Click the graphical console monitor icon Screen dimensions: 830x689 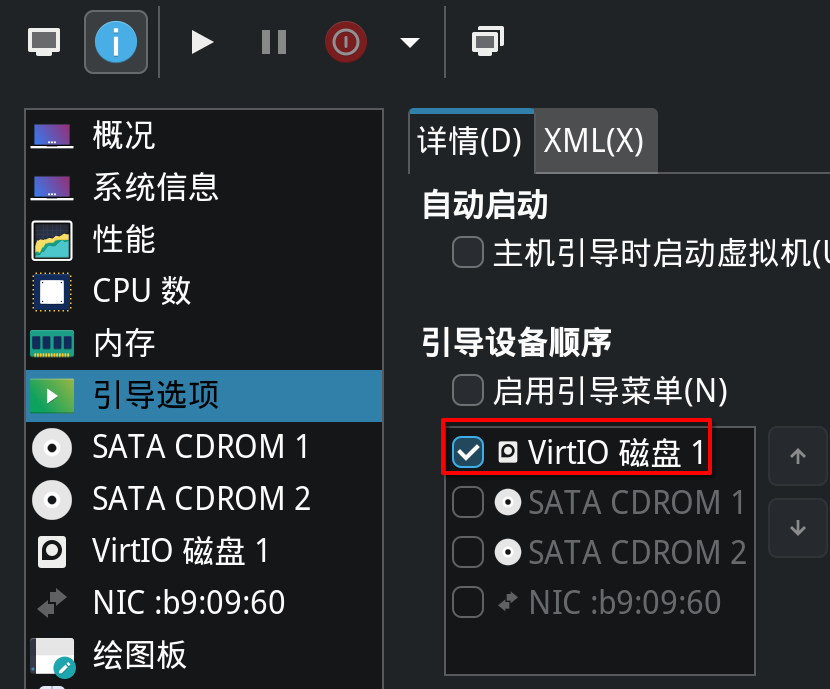(44, 42)
